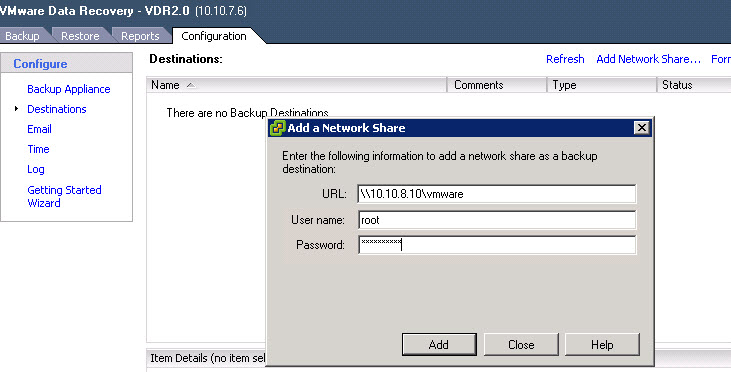Click the Configure panel header

pos(67,63)
